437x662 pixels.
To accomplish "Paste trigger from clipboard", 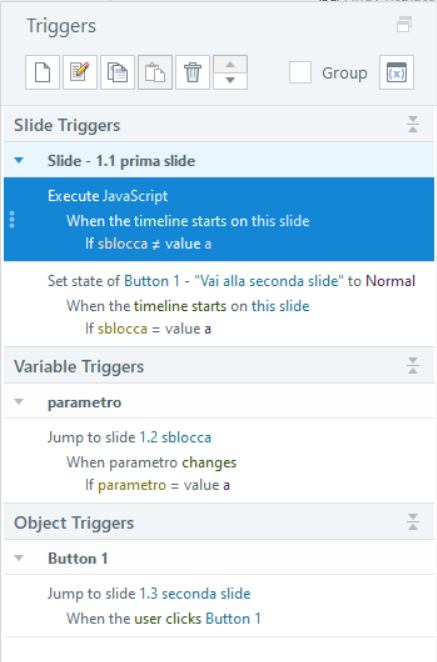I will click(x=155, y=72).
